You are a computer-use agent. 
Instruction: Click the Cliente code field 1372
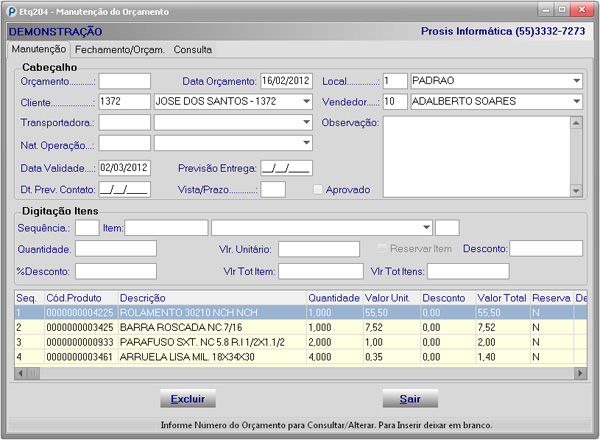[125, 102]
